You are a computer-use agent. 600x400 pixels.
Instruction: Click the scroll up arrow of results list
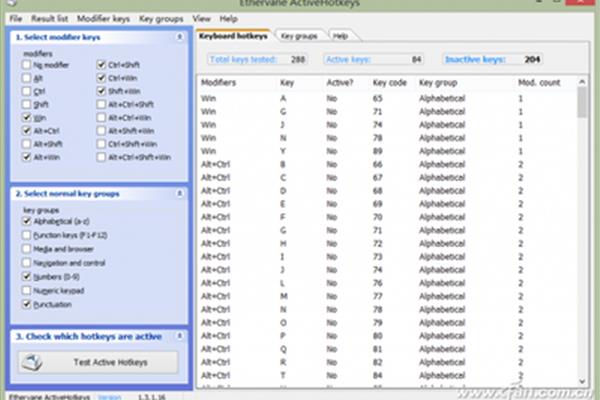[582, 82]
